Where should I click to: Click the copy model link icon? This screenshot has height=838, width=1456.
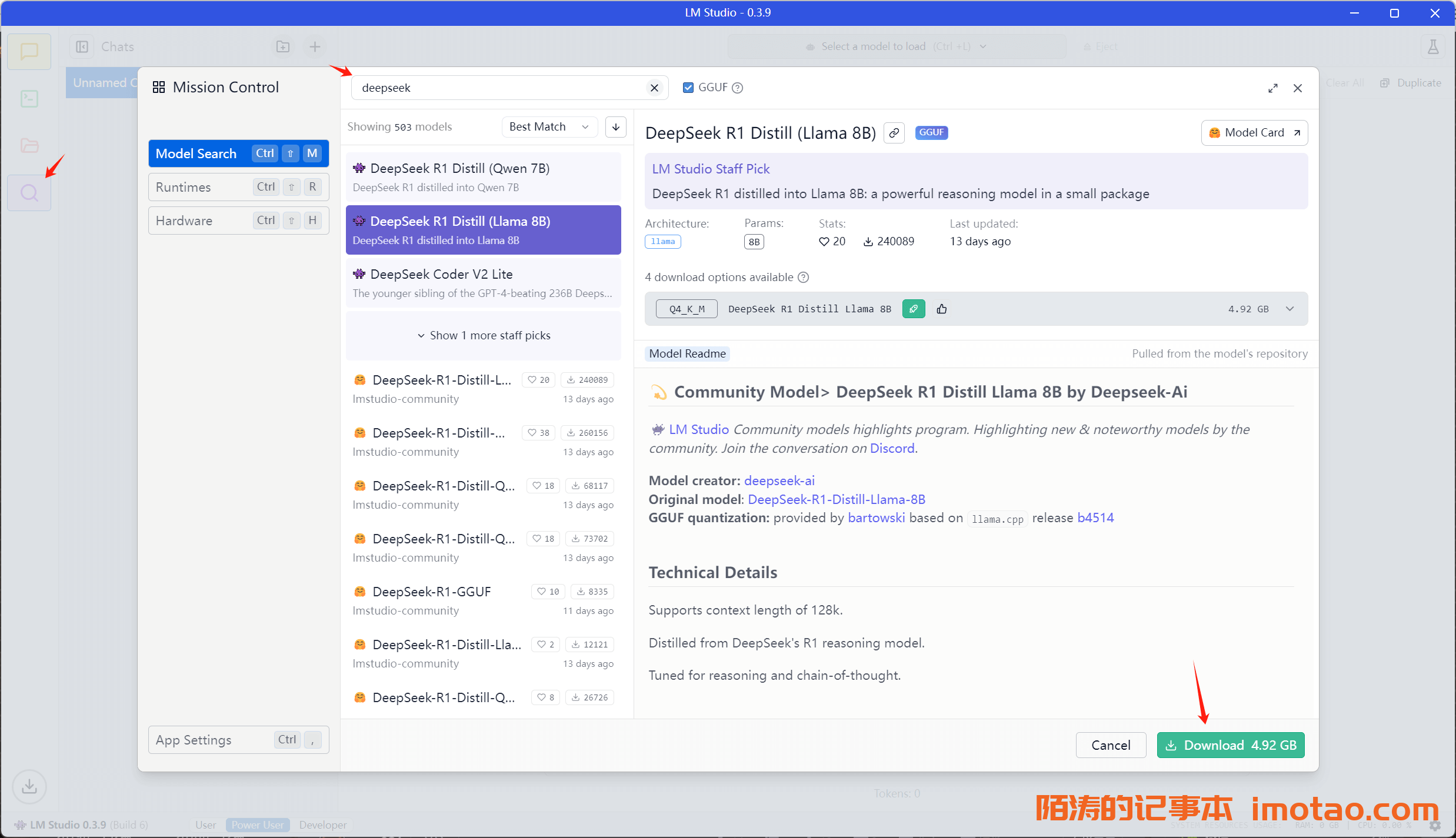894,133
